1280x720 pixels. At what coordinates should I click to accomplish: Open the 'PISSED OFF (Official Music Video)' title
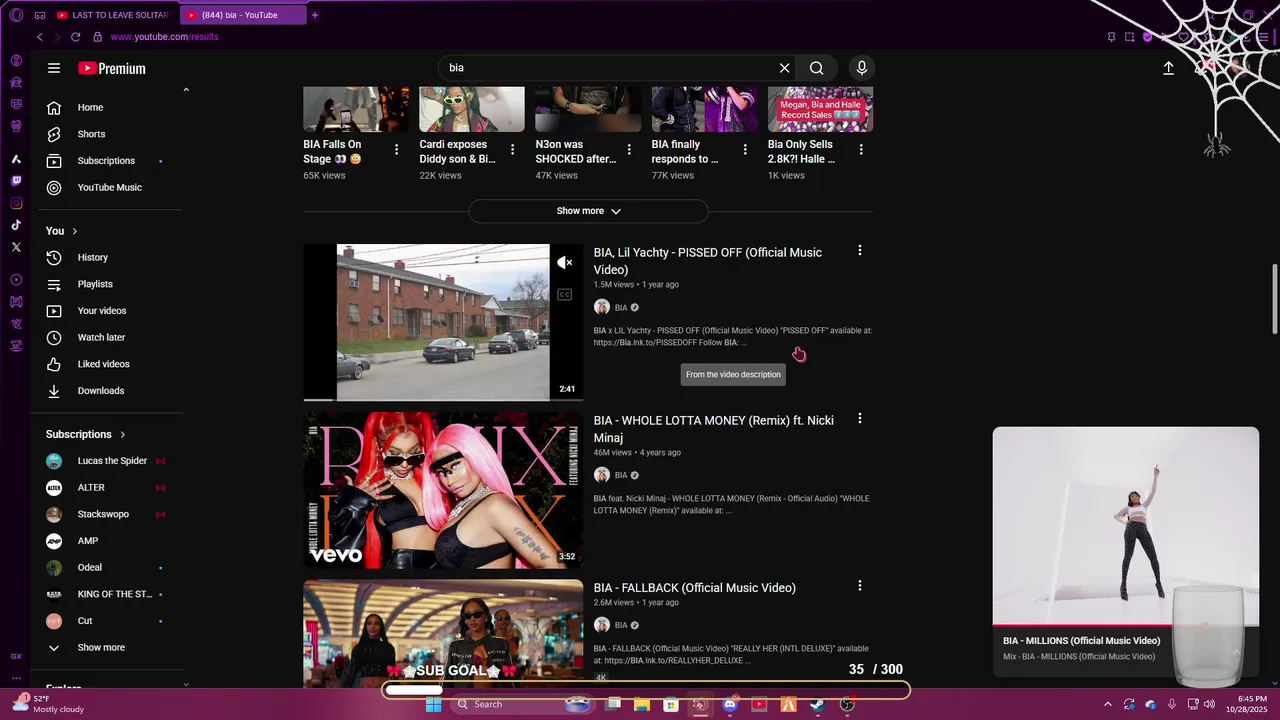tap(708, 261)
